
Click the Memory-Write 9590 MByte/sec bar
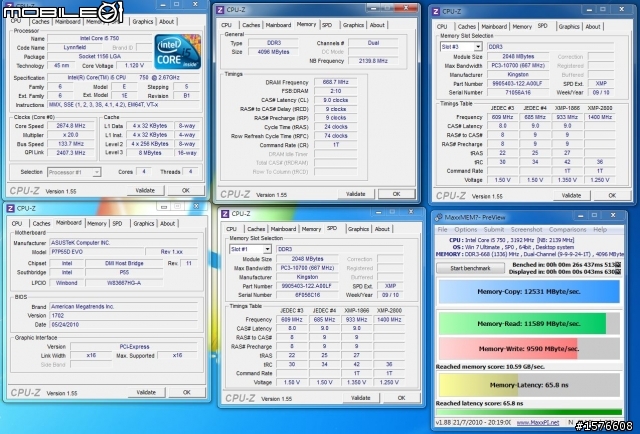point(529,349)
